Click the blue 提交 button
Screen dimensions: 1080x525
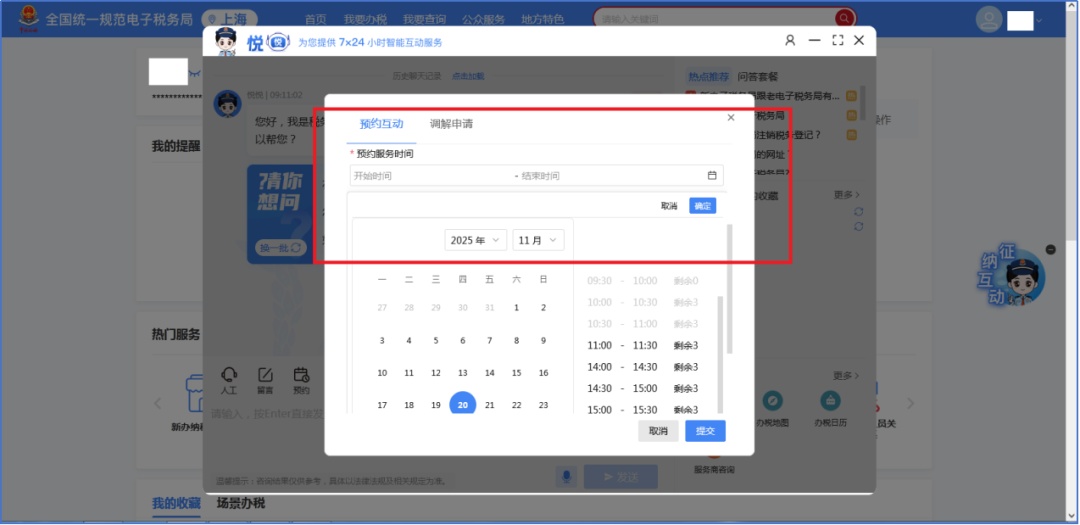705,431
